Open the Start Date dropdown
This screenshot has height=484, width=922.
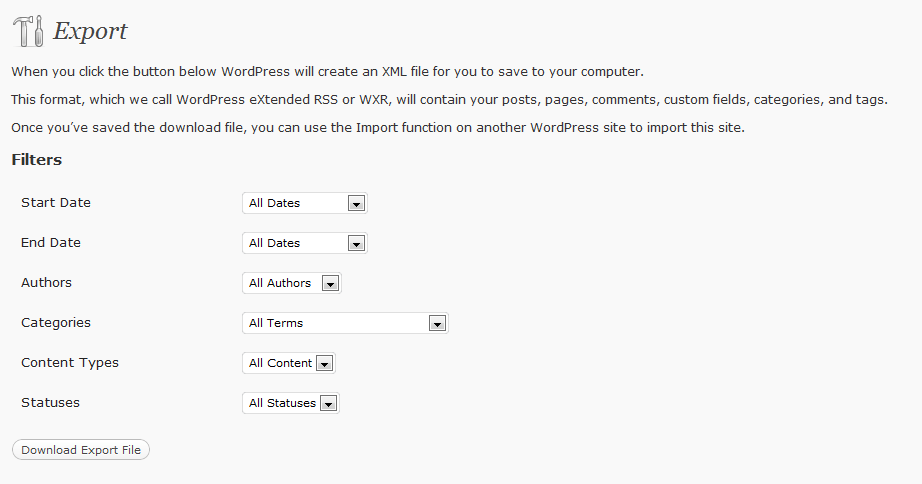[x=305, y=203]
